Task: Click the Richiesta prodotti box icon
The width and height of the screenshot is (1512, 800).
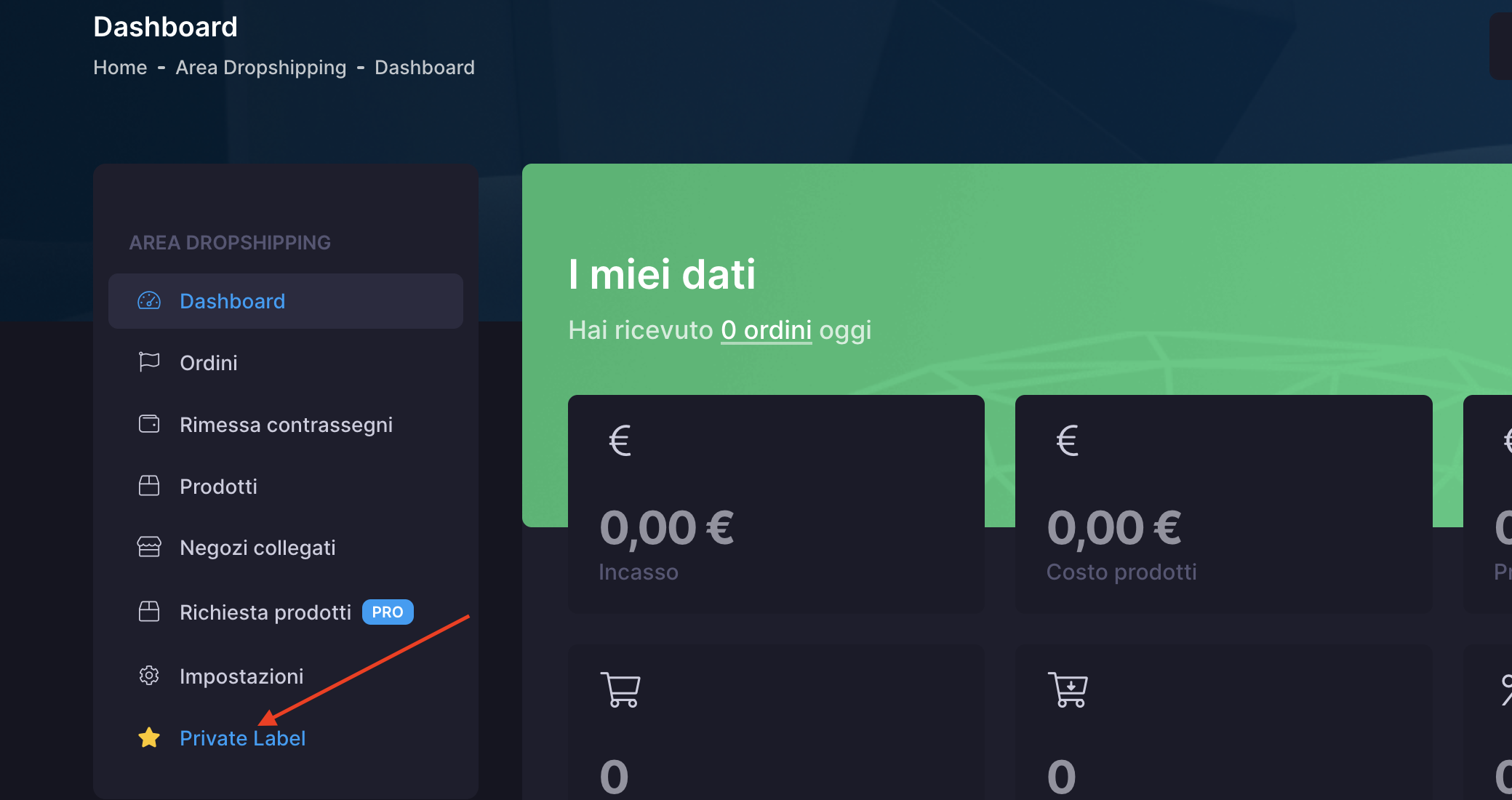Action: pos(149,612)
